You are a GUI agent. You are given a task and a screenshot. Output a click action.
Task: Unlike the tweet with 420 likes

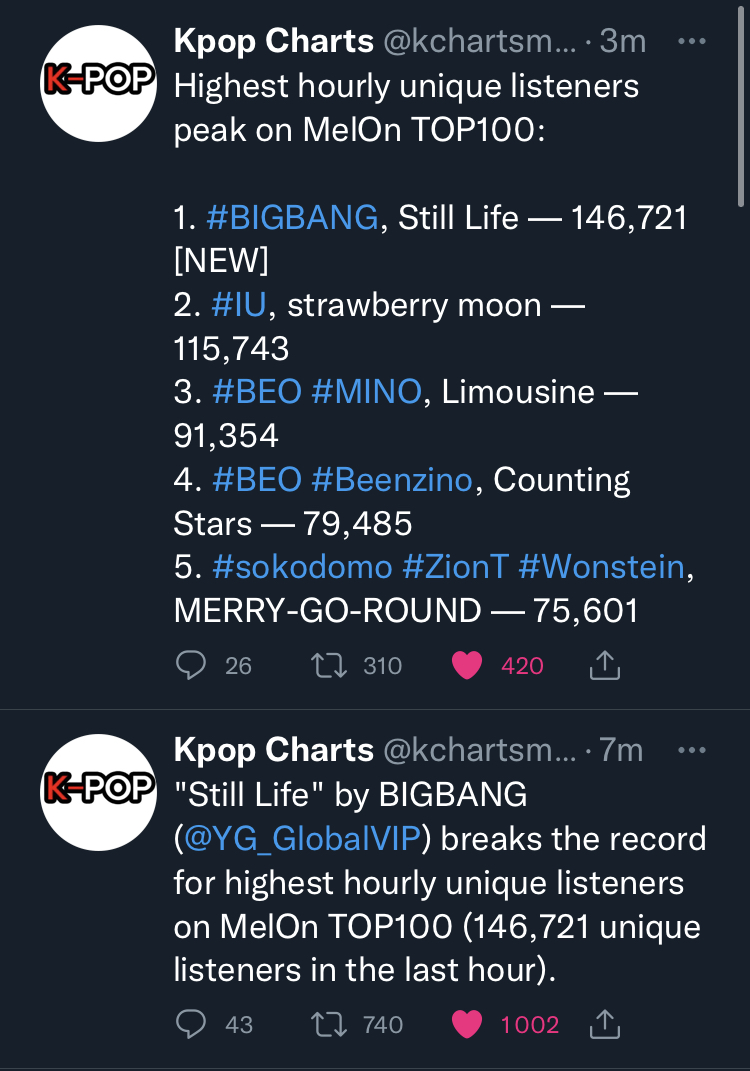point(467,665)
